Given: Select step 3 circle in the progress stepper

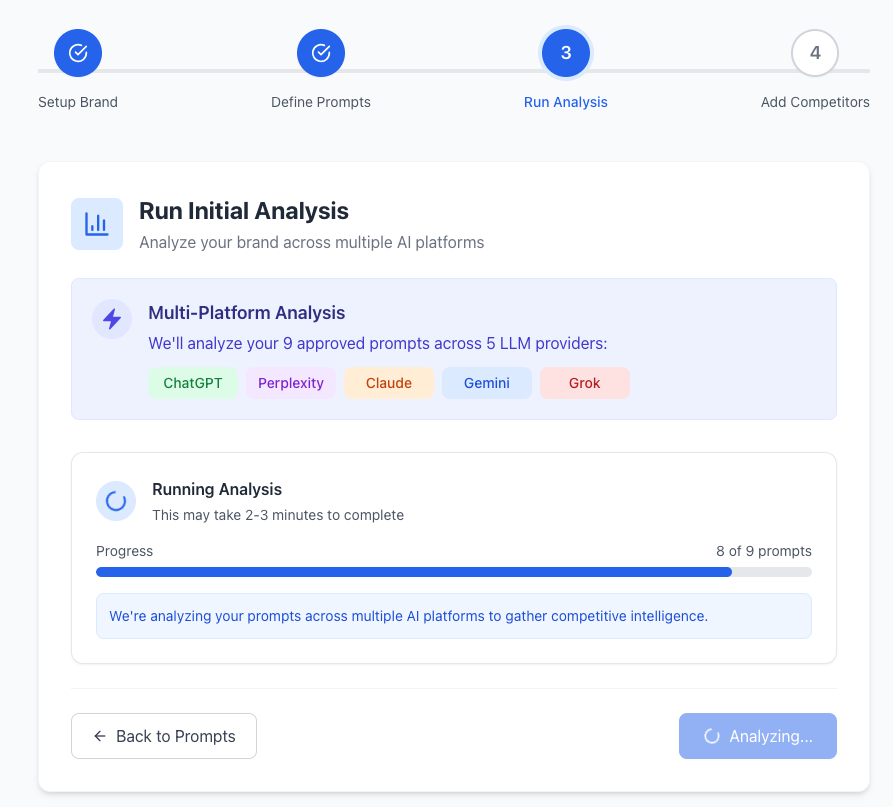Looking at the screenshot, I should coord(565,52).
